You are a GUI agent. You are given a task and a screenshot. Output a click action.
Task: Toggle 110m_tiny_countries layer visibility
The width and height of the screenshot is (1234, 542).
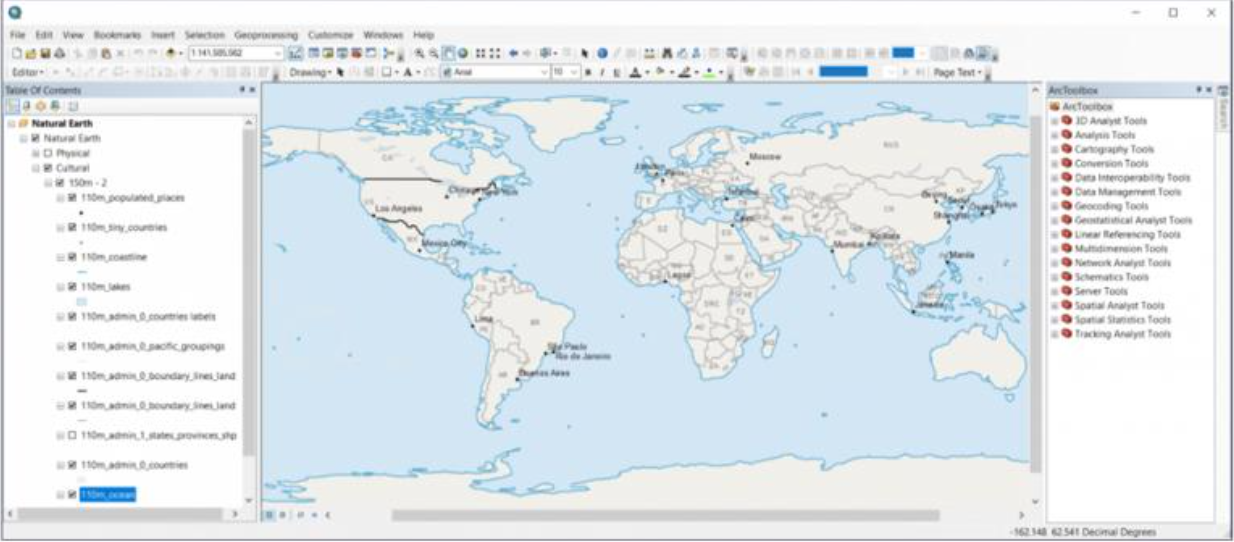pos(71,227)
